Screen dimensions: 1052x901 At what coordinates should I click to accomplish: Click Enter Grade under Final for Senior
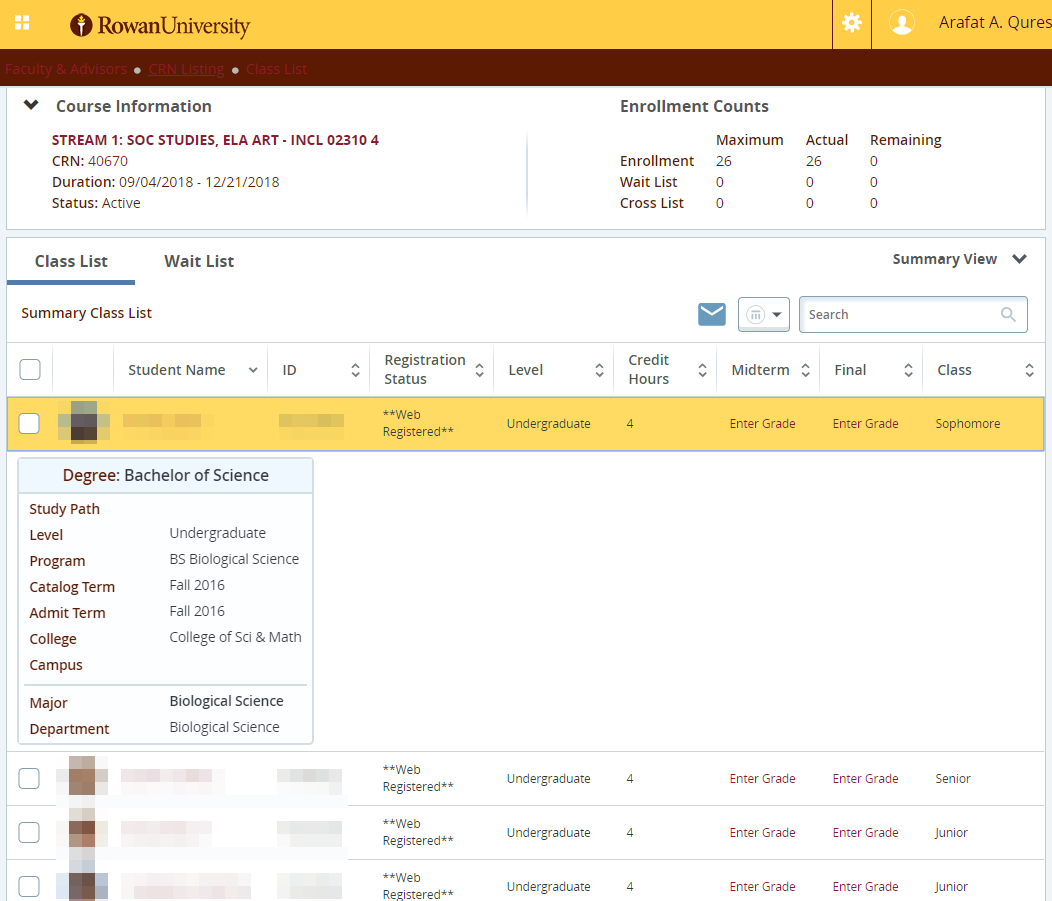pos(865,779)
